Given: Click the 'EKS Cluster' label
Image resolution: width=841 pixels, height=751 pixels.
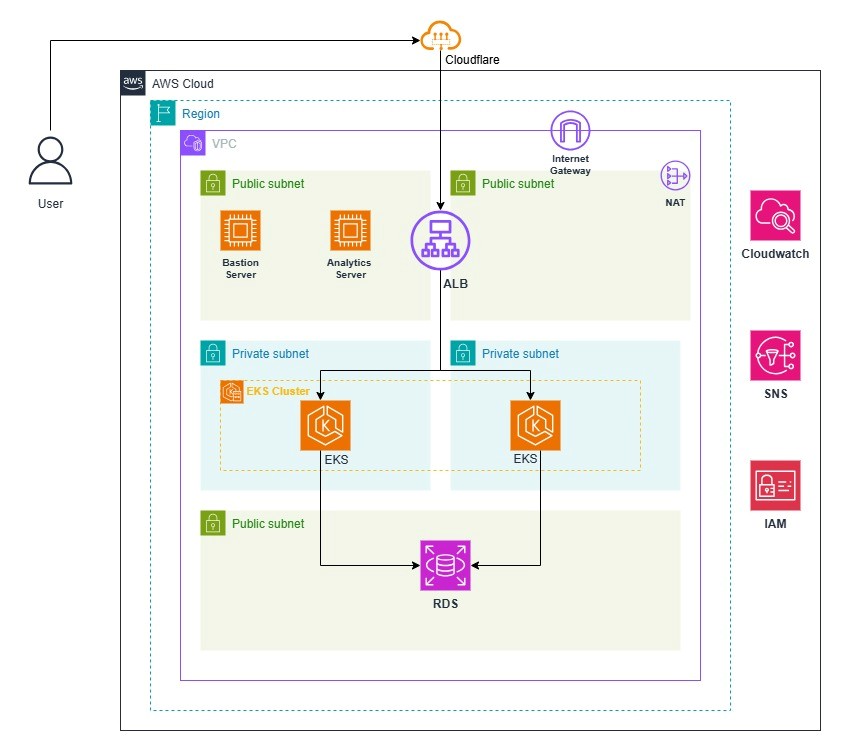Looking at the screenshot, I should pos(278,391).
